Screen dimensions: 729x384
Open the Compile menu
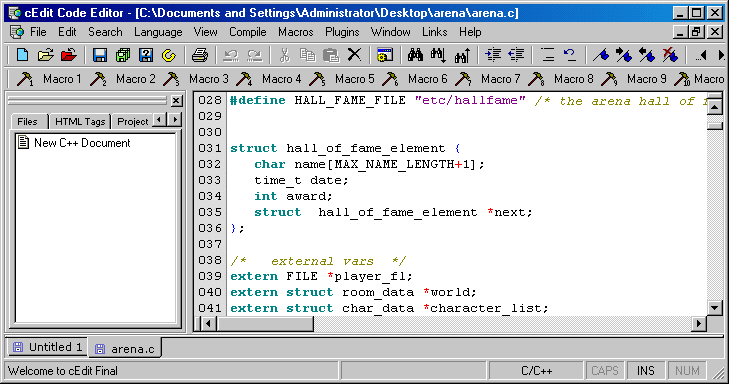[247, 32]
